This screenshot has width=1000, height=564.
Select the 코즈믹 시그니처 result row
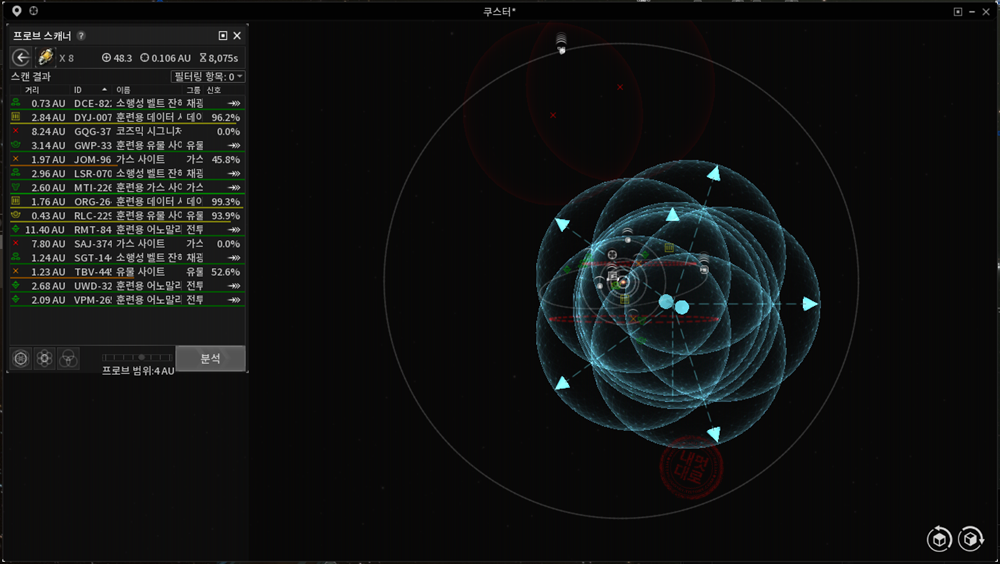click(x=128, y=131)
